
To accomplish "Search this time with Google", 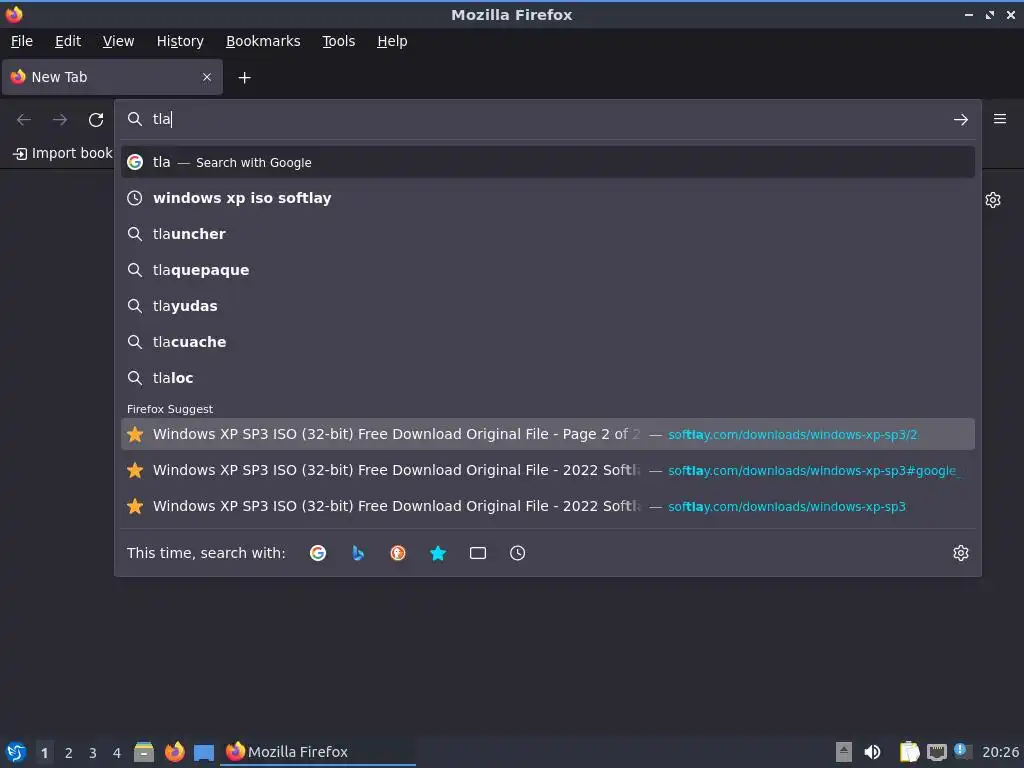I will click(318, 553).
